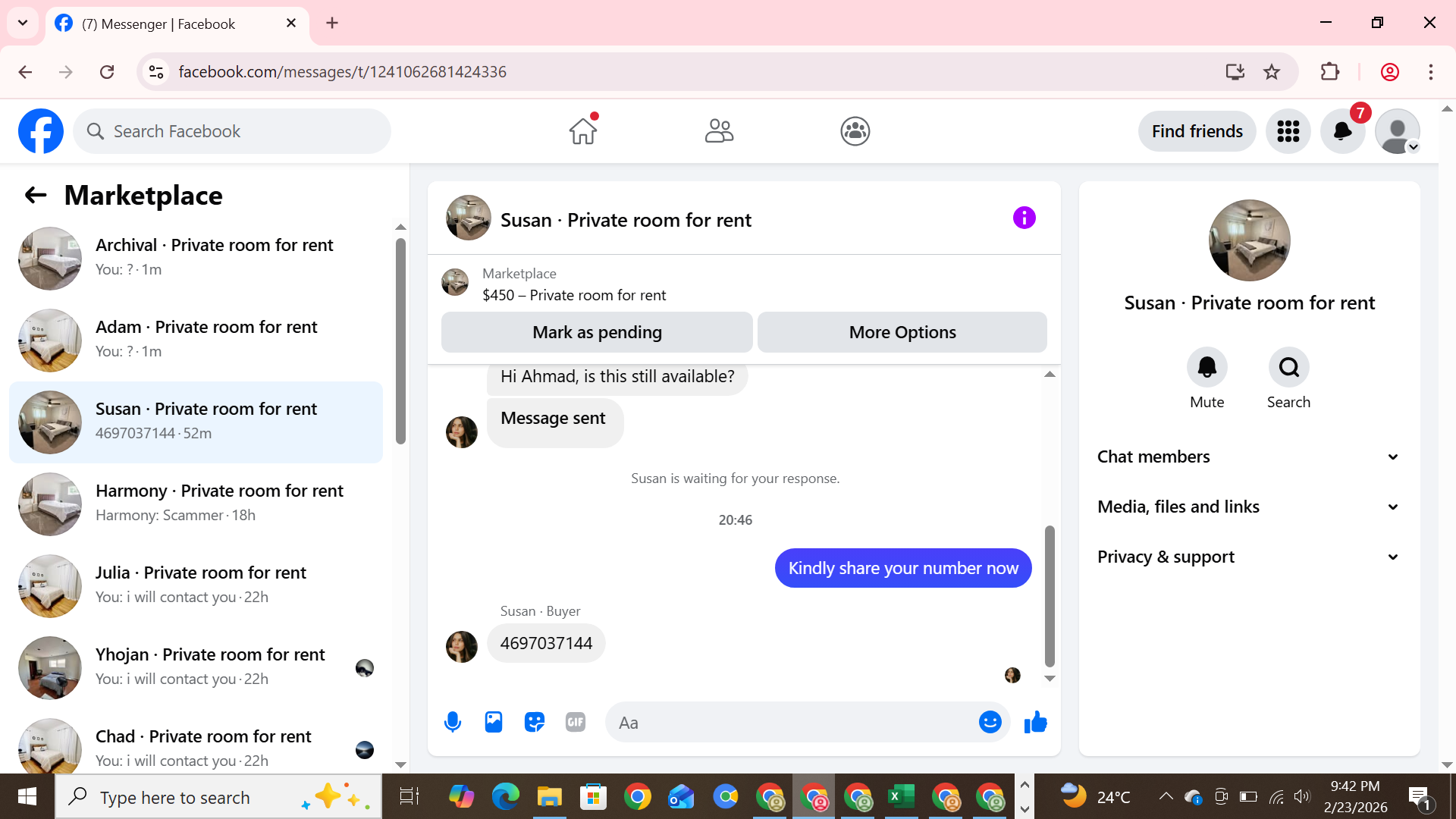Expand Chat members section
1456x819 pixels.
1249,457
